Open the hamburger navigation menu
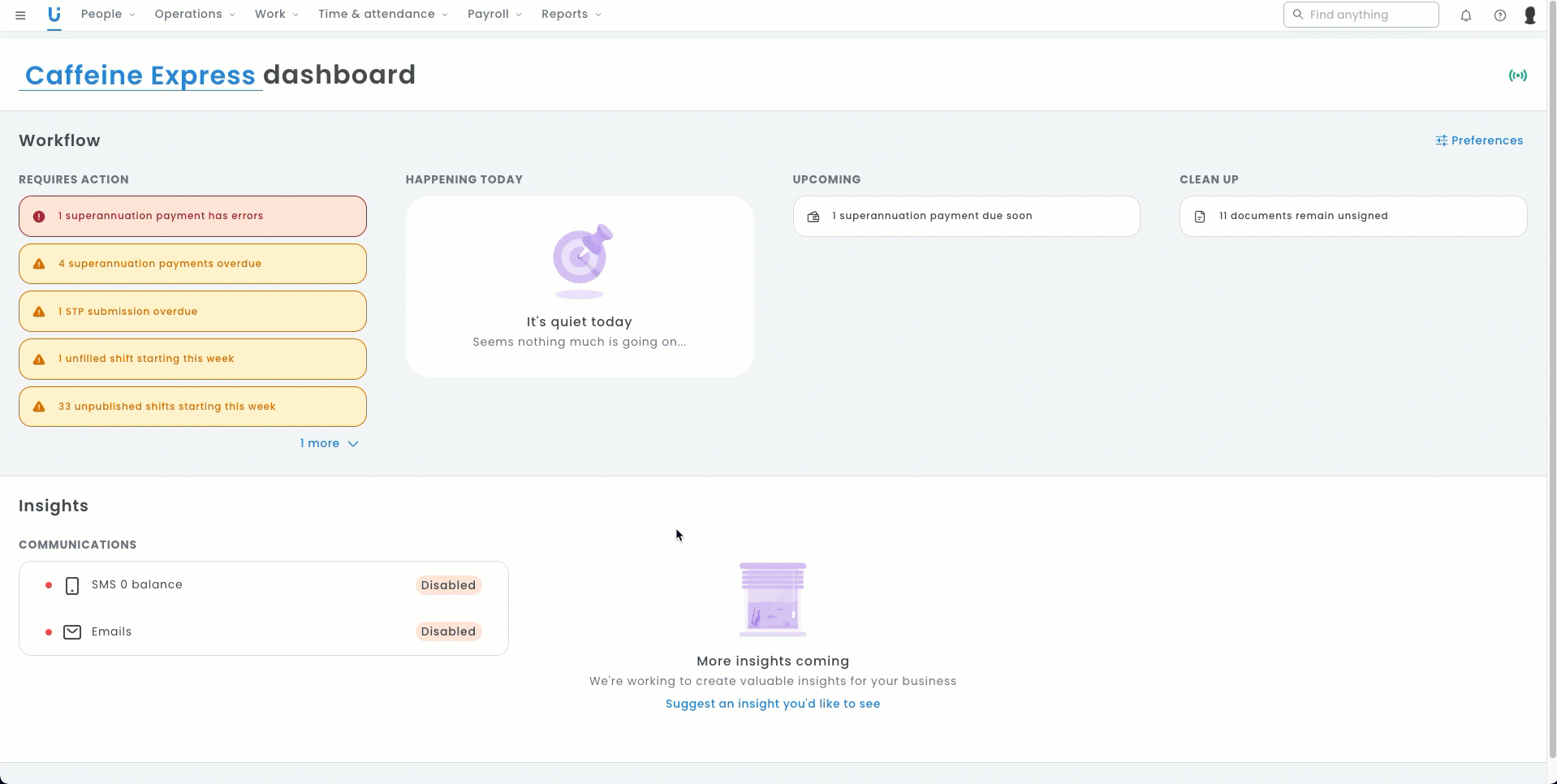The image size is (1557, 784). [20, 15]
